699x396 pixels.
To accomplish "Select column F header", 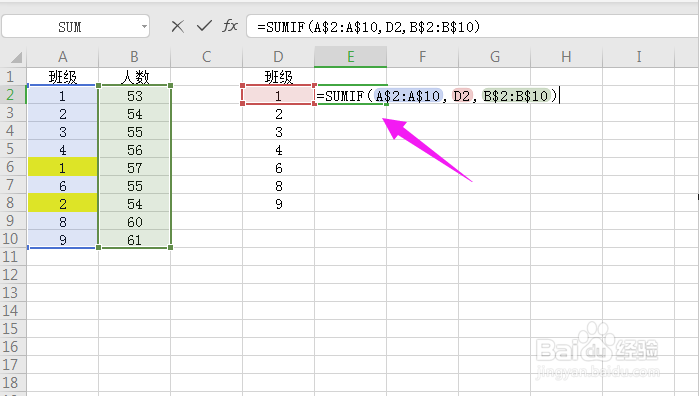I will pos(422,57).
